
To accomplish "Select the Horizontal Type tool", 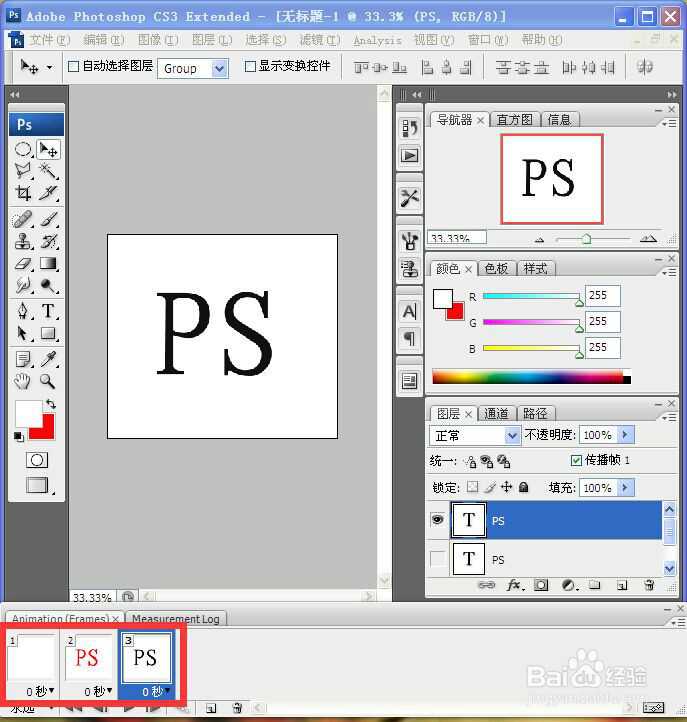I will (48, 310).
